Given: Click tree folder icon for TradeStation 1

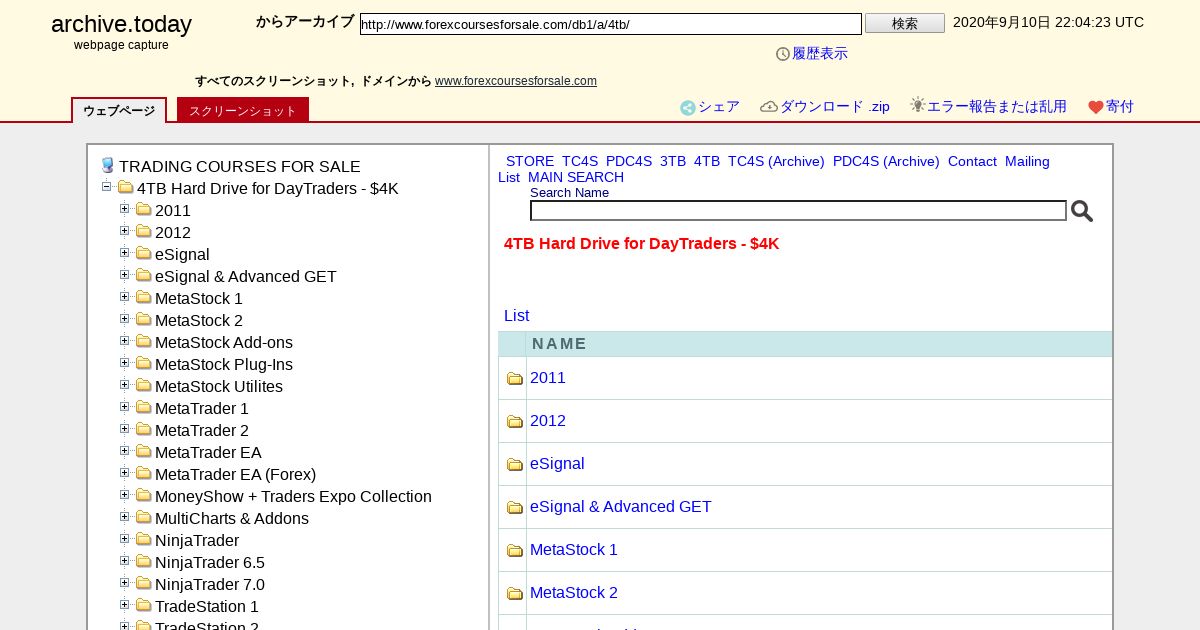Looking at the screenshot, I should [x=143, y=606].
